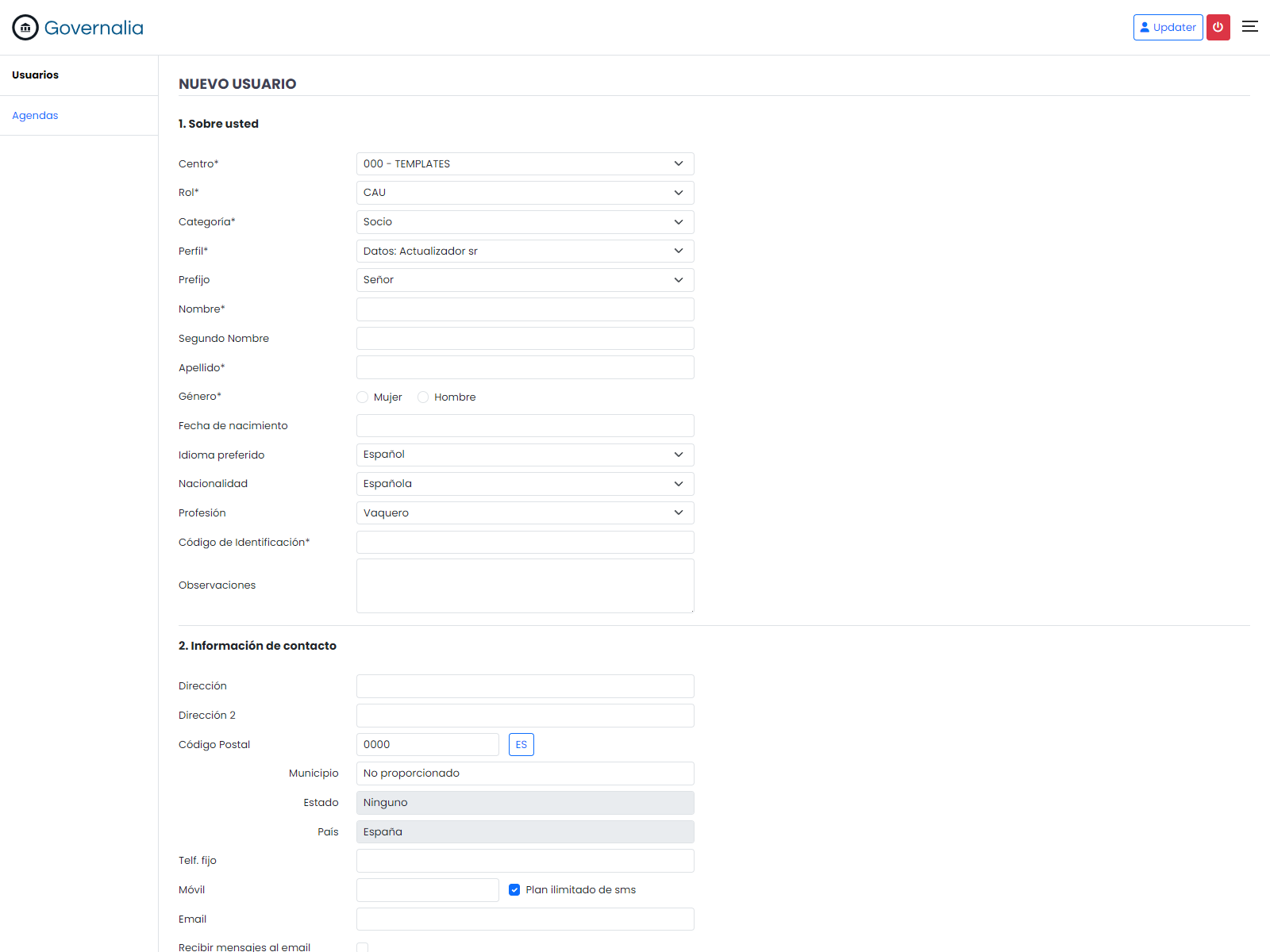Enable Recibir mensajes al email checkbox
The width and height of the screenshot is (1270, 952).
click(x=363, y=946)
